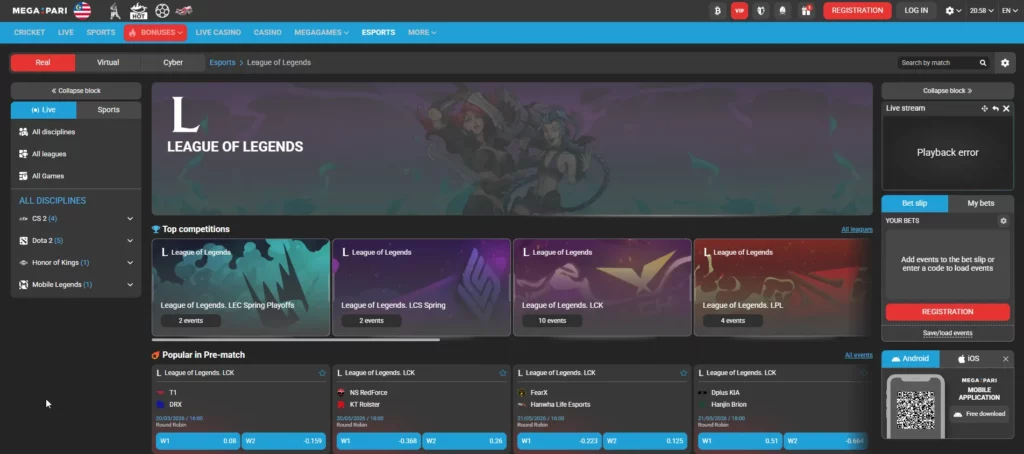The width and height of the screenshot is (1024, 454).
Task: Open the top-bar gear settings dropdown
Action: click(x=953, y=10)
